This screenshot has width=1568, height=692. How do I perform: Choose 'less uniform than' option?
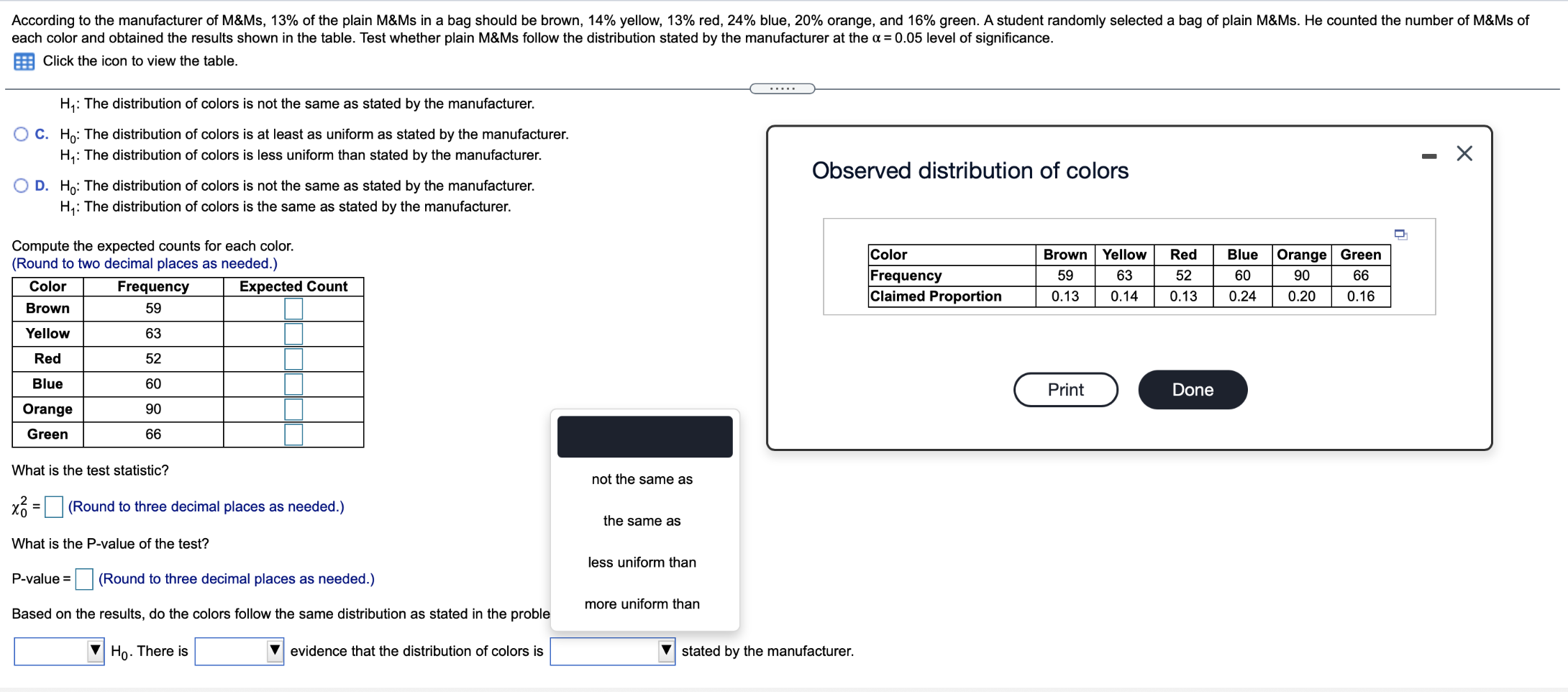642,563
